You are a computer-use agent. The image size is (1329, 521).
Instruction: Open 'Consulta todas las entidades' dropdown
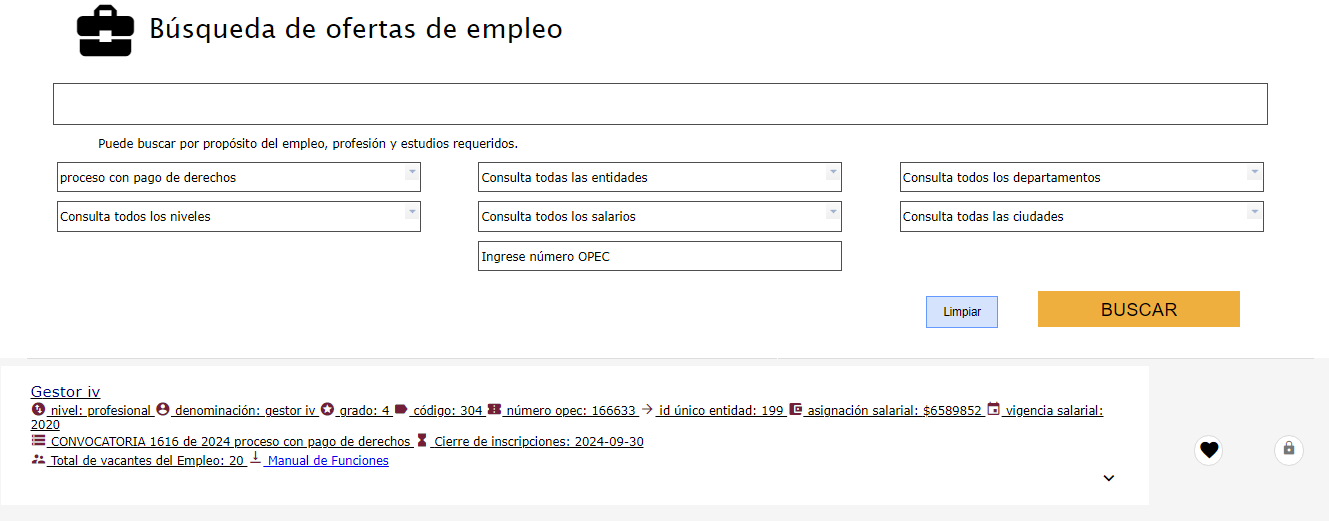pos(659,177)
